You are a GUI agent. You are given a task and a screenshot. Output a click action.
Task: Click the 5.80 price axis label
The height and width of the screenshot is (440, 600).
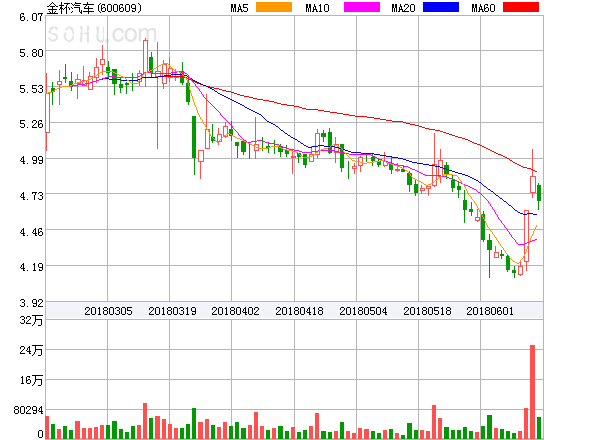pyautogui.click(x=31, y=52)
